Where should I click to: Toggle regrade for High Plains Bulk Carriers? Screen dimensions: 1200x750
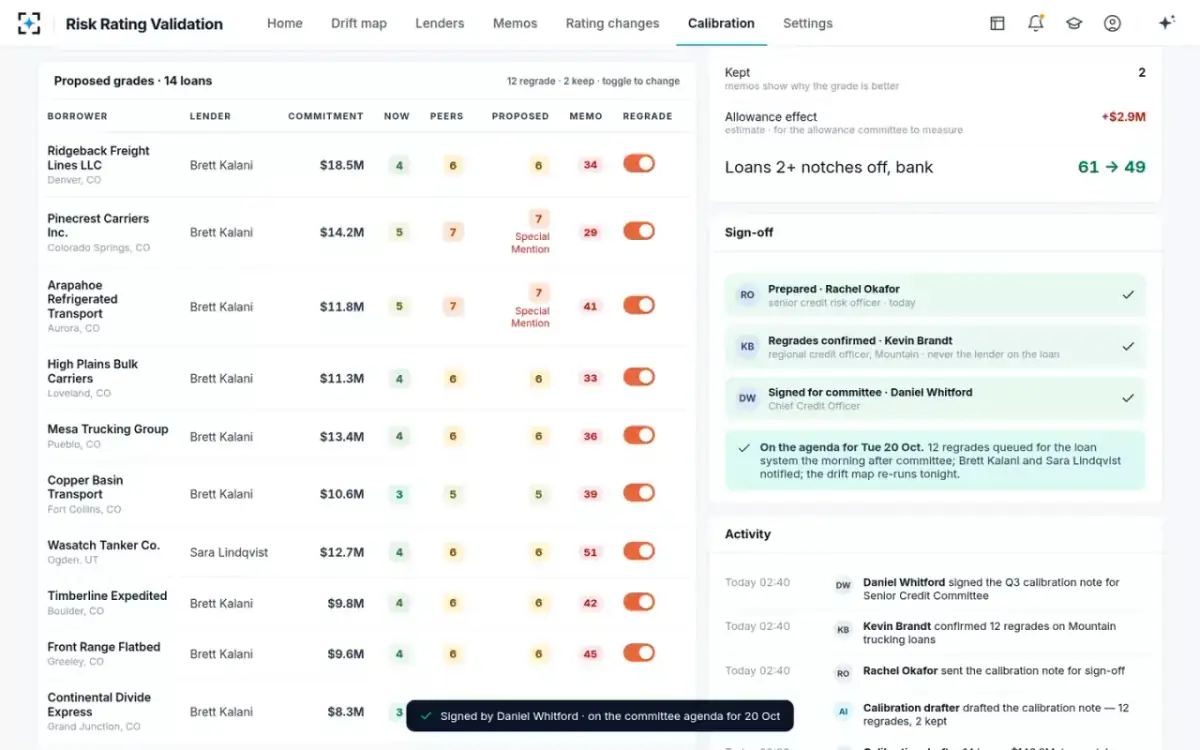[x=639, y=376]
